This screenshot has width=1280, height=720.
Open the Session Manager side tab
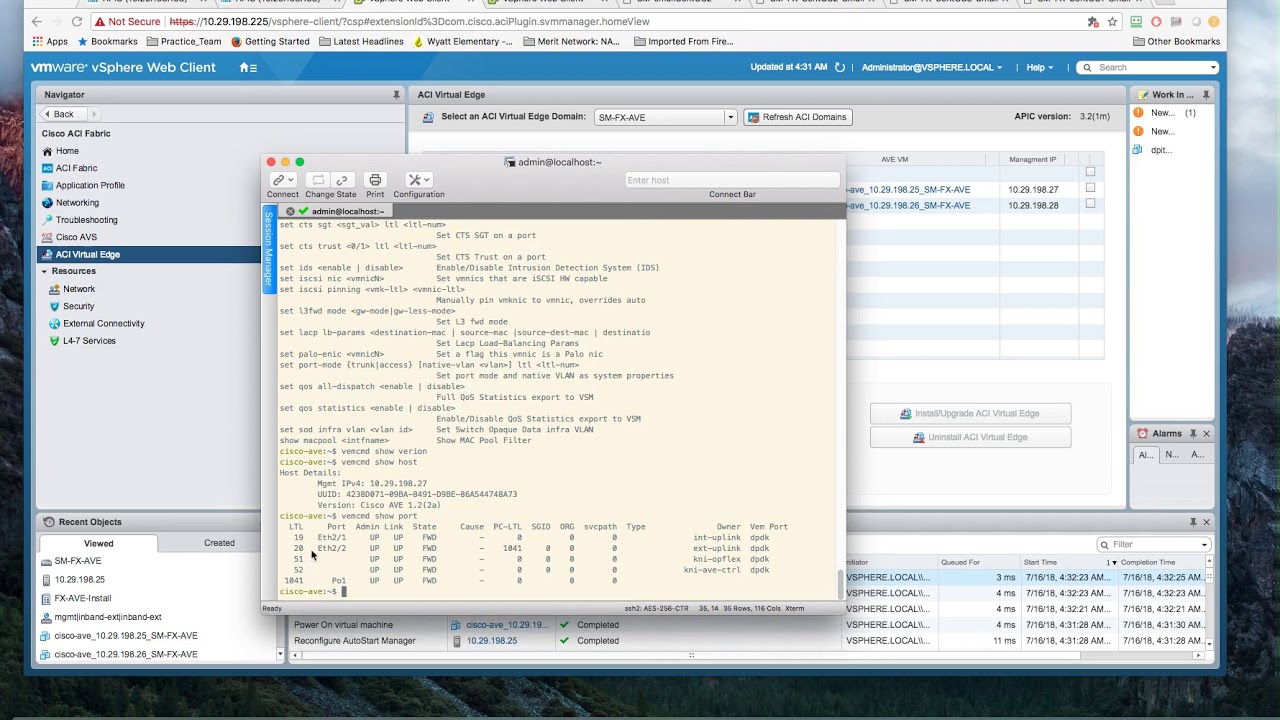click(268, 250)
